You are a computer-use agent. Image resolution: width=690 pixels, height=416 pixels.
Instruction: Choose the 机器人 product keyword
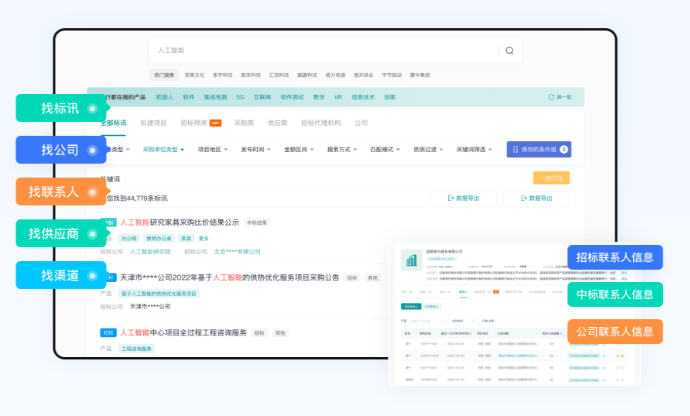[x=165, y=97]
